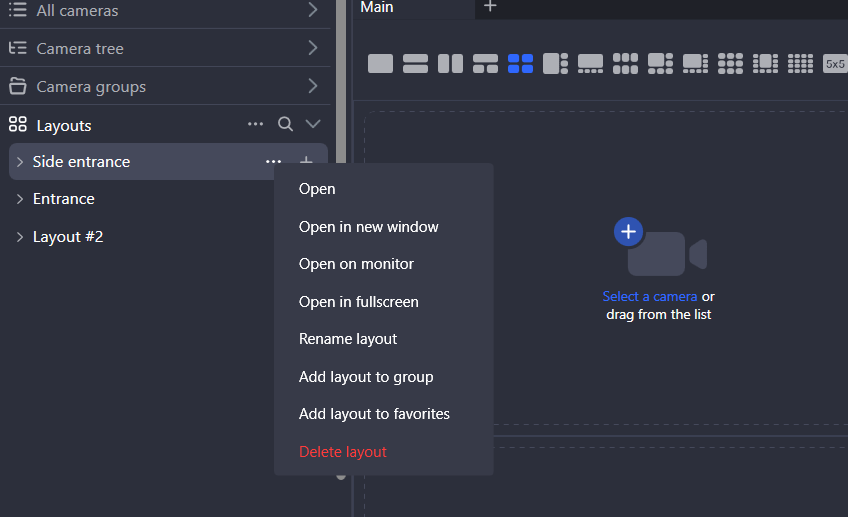Click the plus icon on Side entrance row
The image size is (848, 517).
tap(306, 162)
